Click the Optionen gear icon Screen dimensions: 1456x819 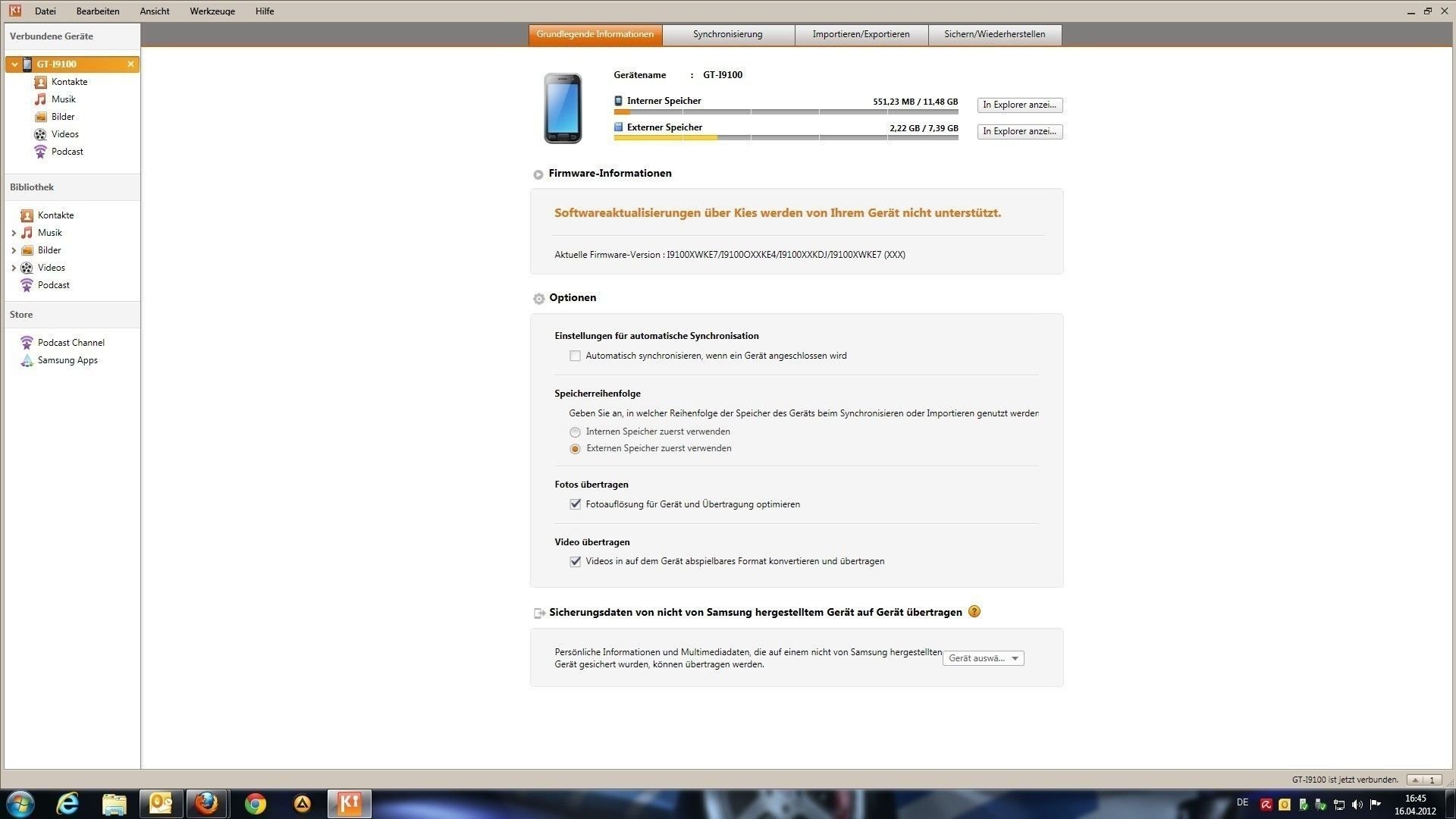click(x=538, y=299)
